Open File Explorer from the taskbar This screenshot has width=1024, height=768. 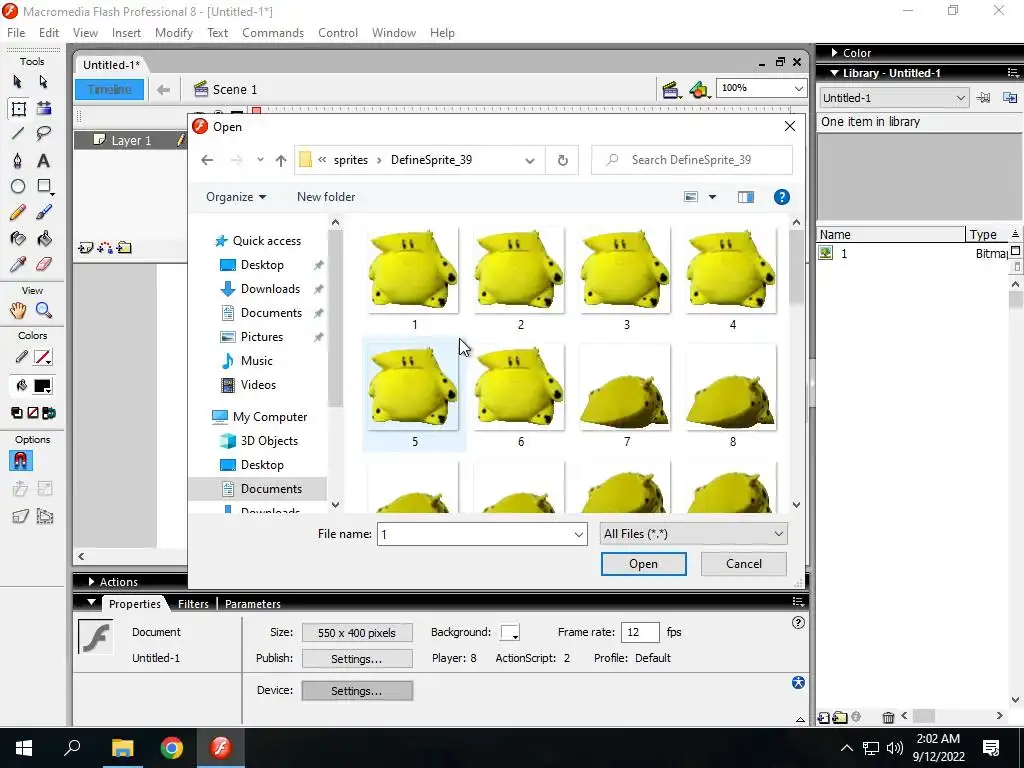click(x=122, y=748)
